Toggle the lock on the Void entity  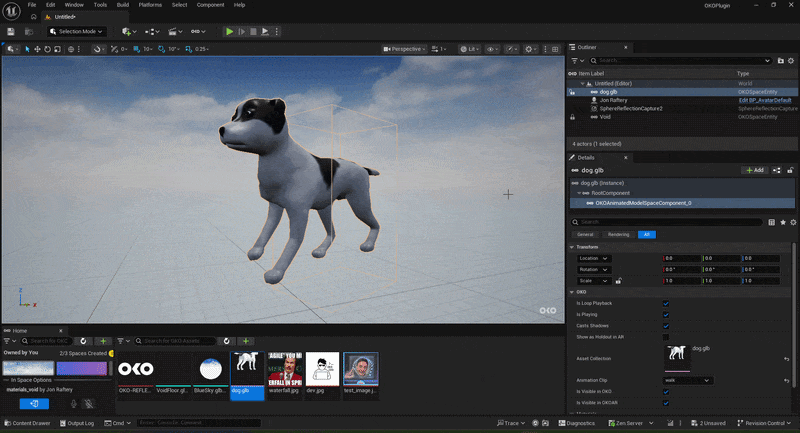[x=572, y=117]
